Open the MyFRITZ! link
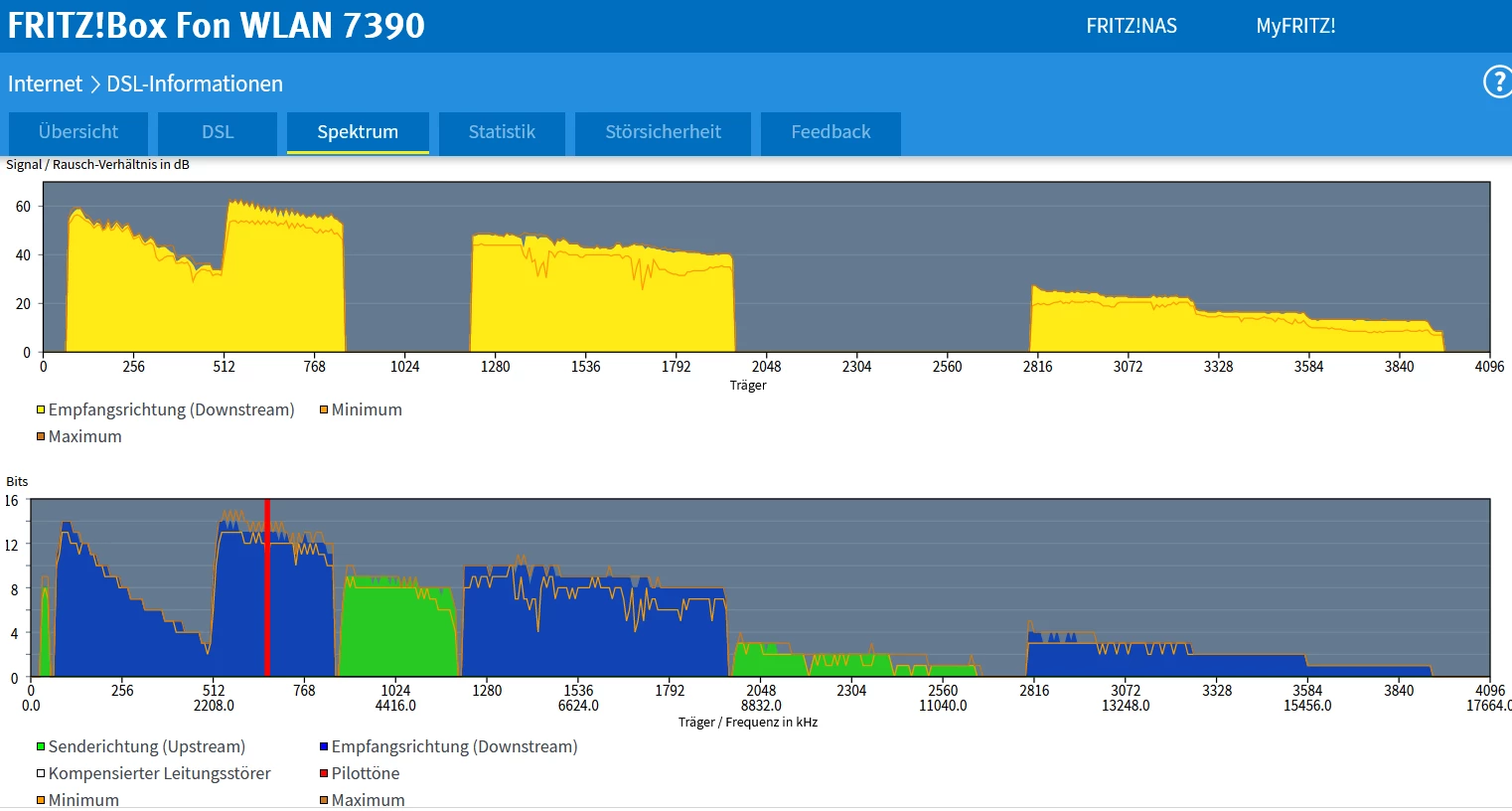This screenshot has height=811, width=1512. coord(1295,26)
